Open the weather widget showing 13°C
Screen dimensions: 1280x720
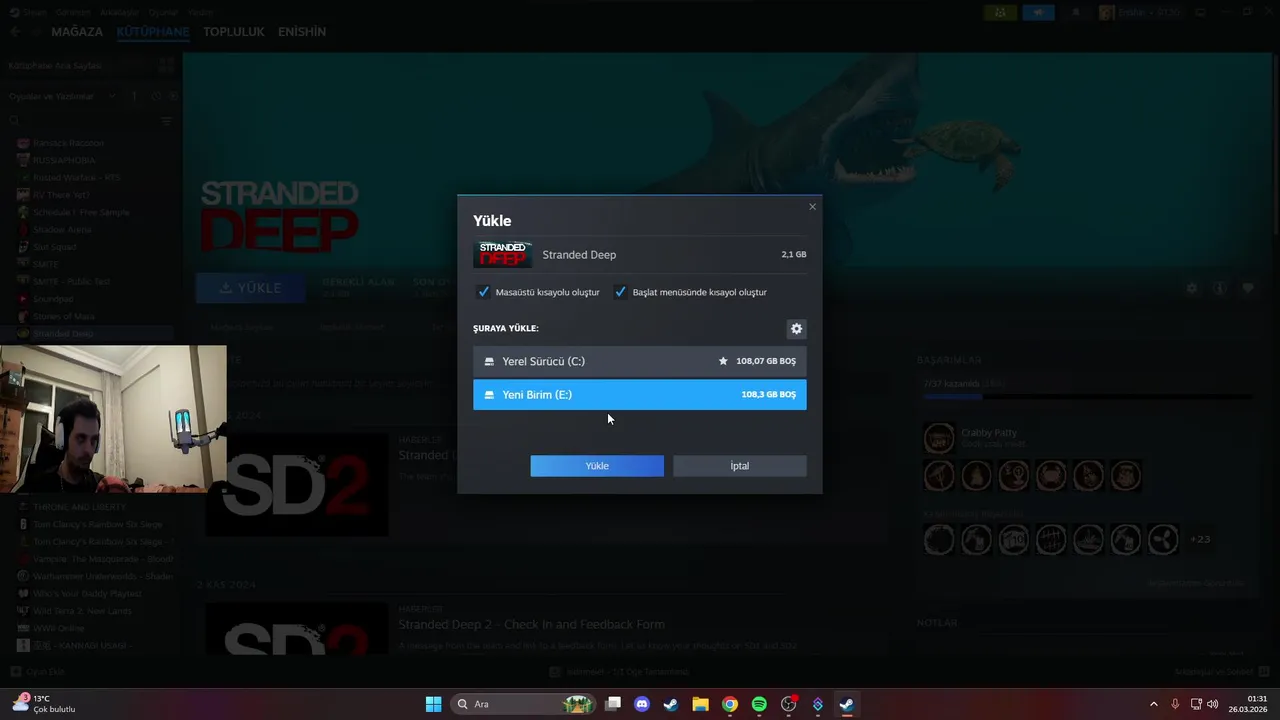(x=45, y=704)
